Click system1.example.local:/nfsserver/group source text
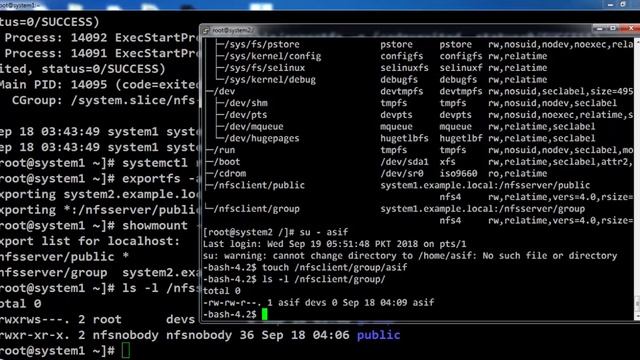The height and width of the screenshot is (360, 640). (x=482, y=209)
